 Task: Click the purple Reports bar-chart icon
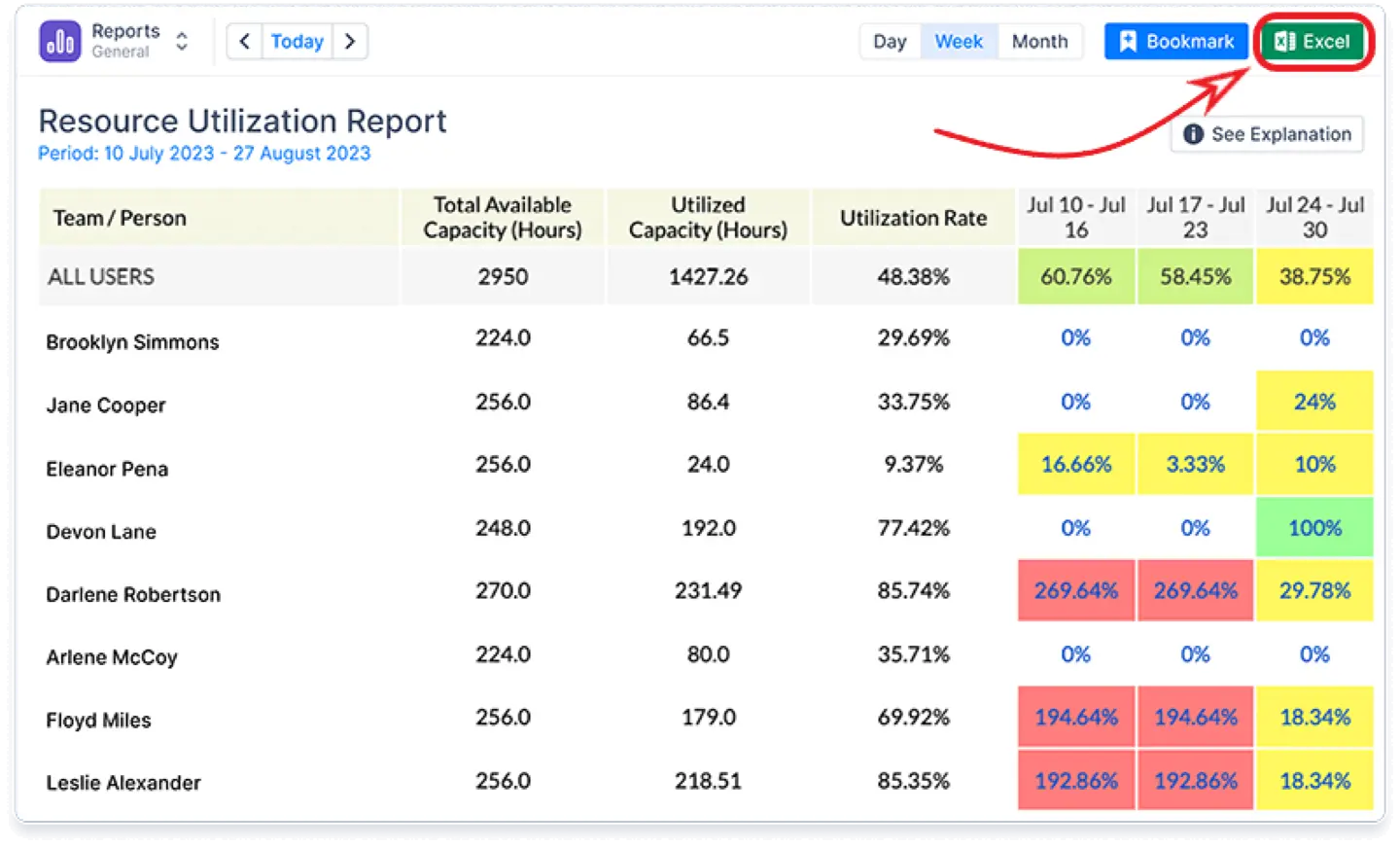coord(58,41)
